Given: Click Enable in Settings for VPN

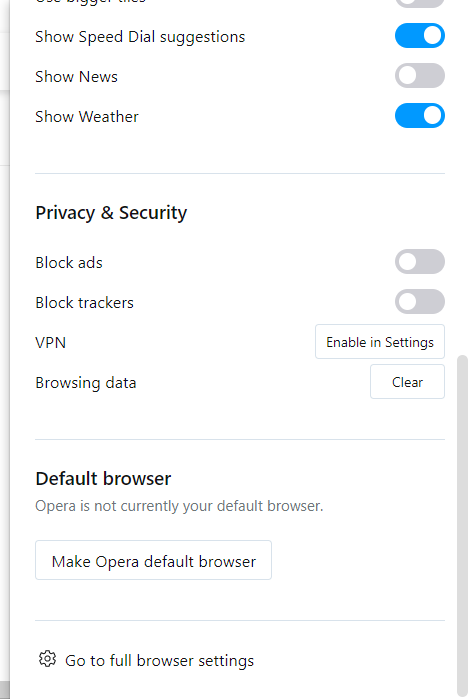Looking at the screenshot, I should coord(380,342).
